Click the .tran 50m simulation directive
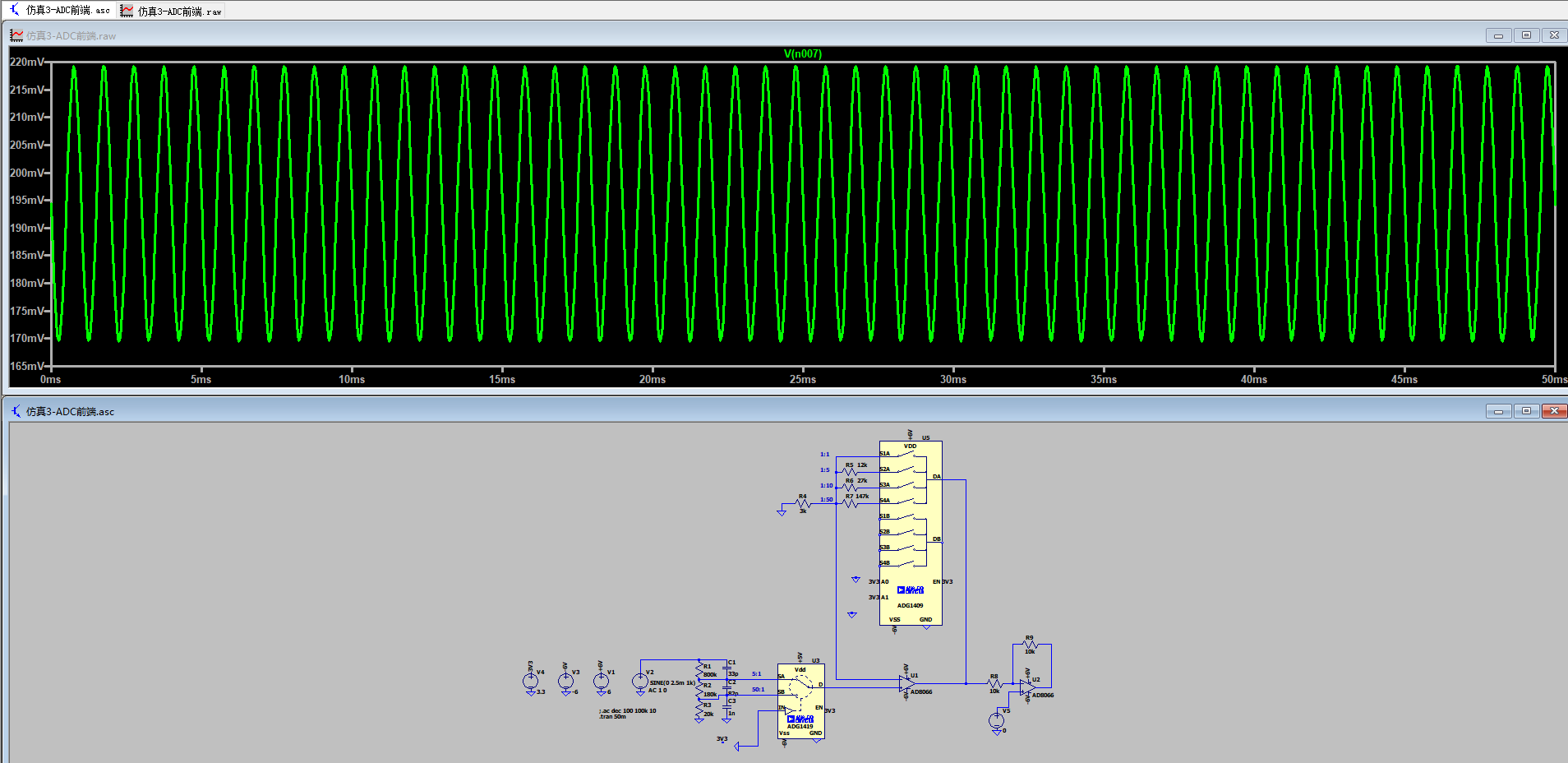The image size is (1568, 763). point(613,717)
